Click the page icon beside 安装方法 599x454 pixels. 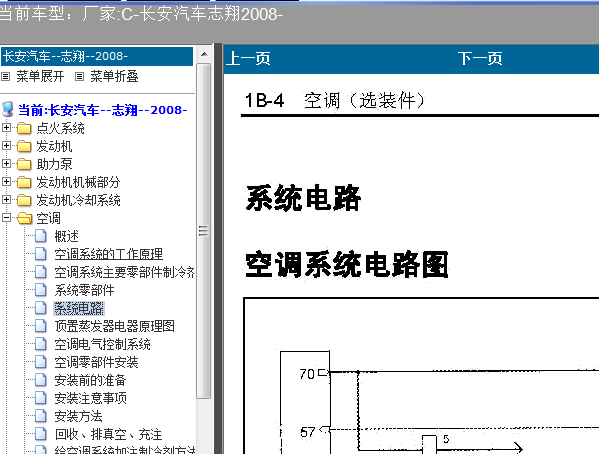[40, 415]
